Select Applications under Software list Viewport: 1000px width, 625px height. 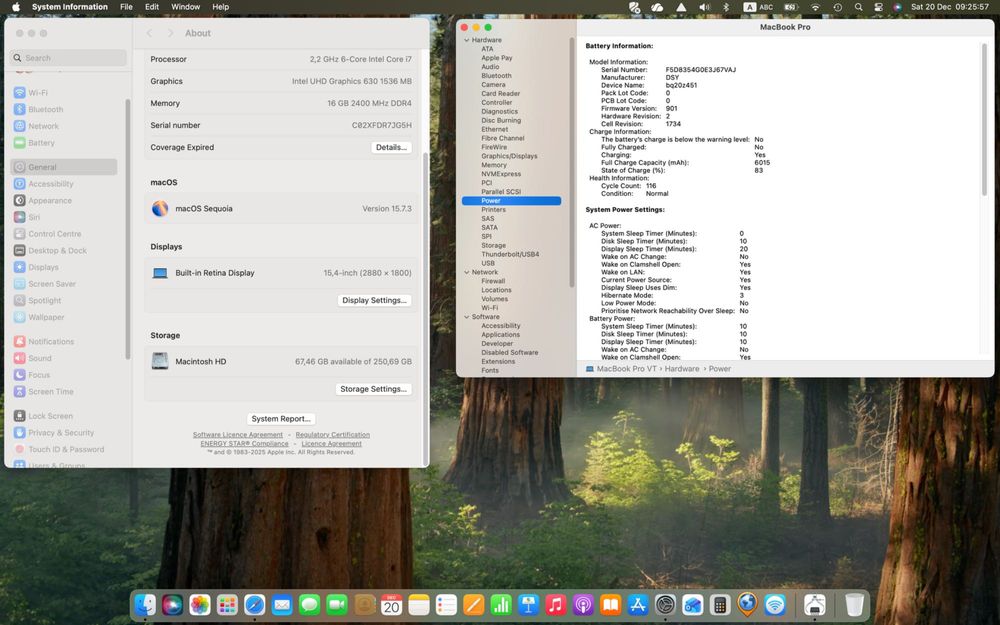click(500, 335)
